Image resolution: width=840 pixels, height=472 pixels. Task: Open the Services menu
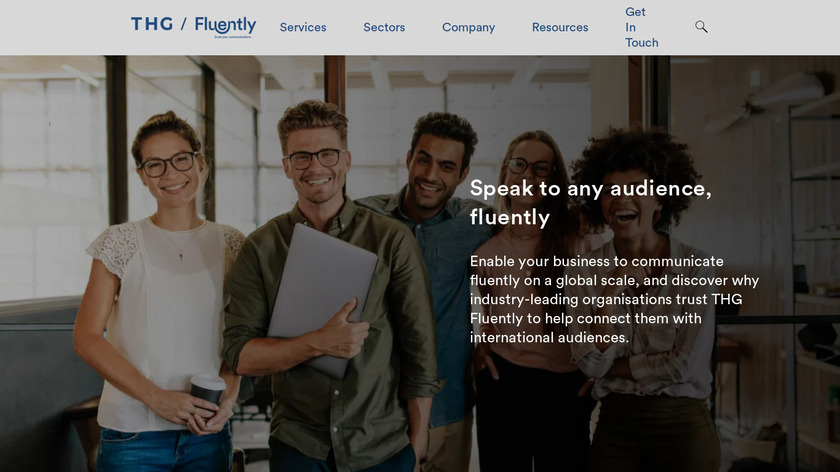[303, 27]
